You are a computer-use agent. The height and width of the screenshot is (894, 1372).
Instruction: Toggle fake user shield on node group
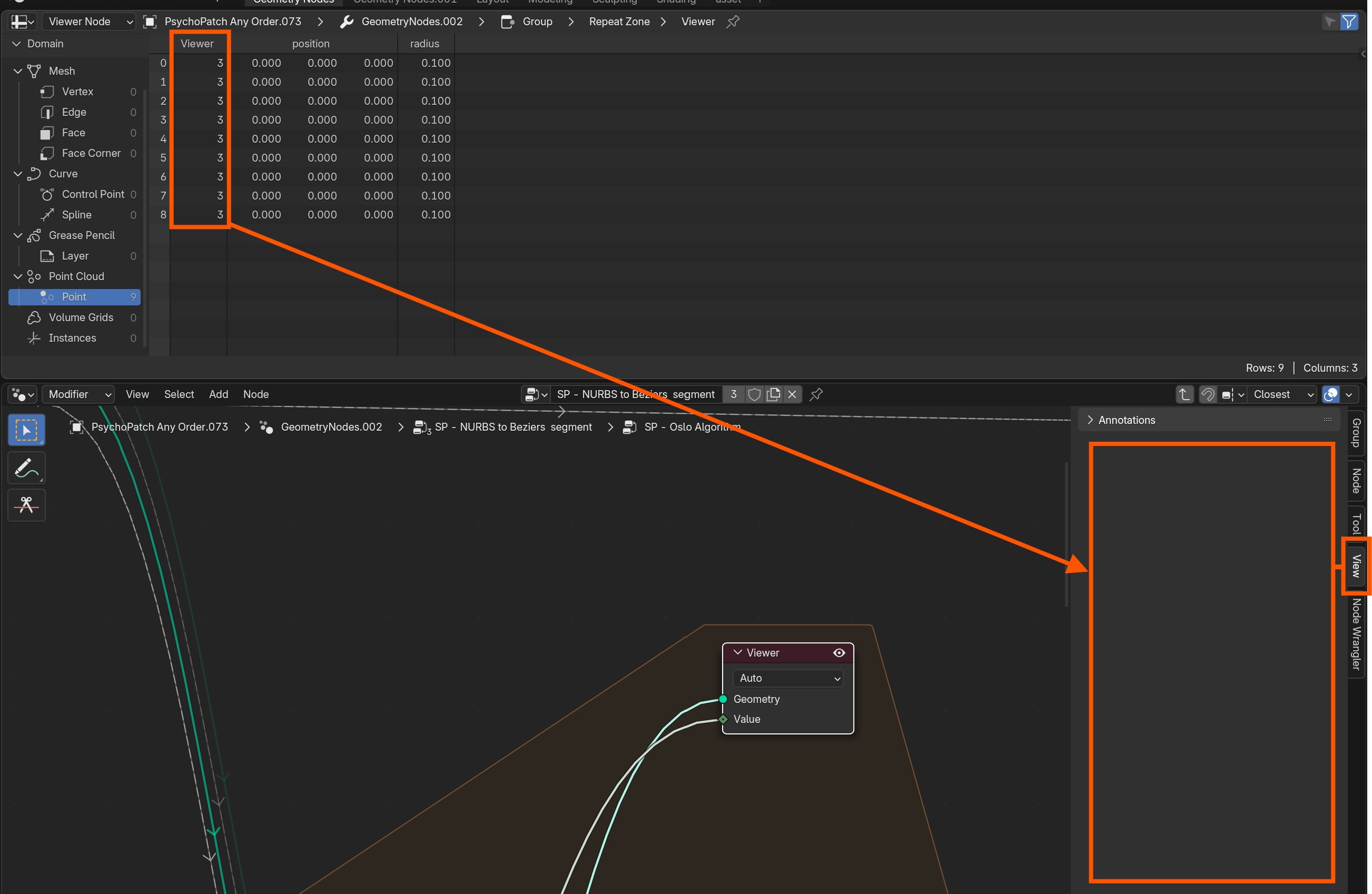[x=754, y=394]
